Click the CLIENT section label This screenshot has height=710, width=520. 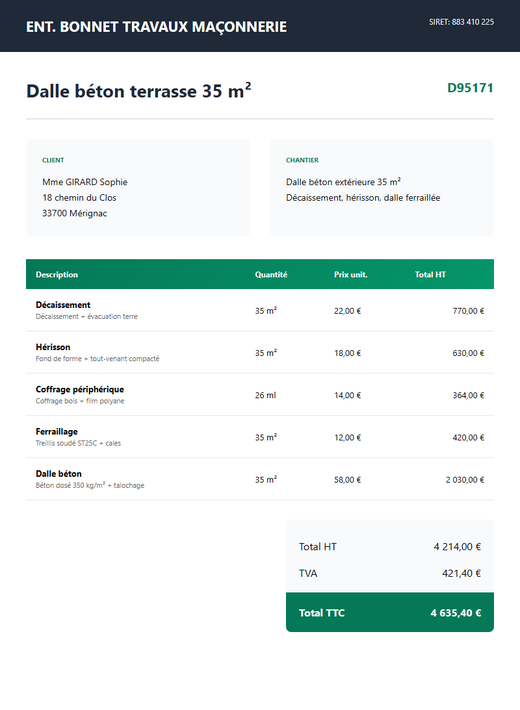[x=53, y=160]
